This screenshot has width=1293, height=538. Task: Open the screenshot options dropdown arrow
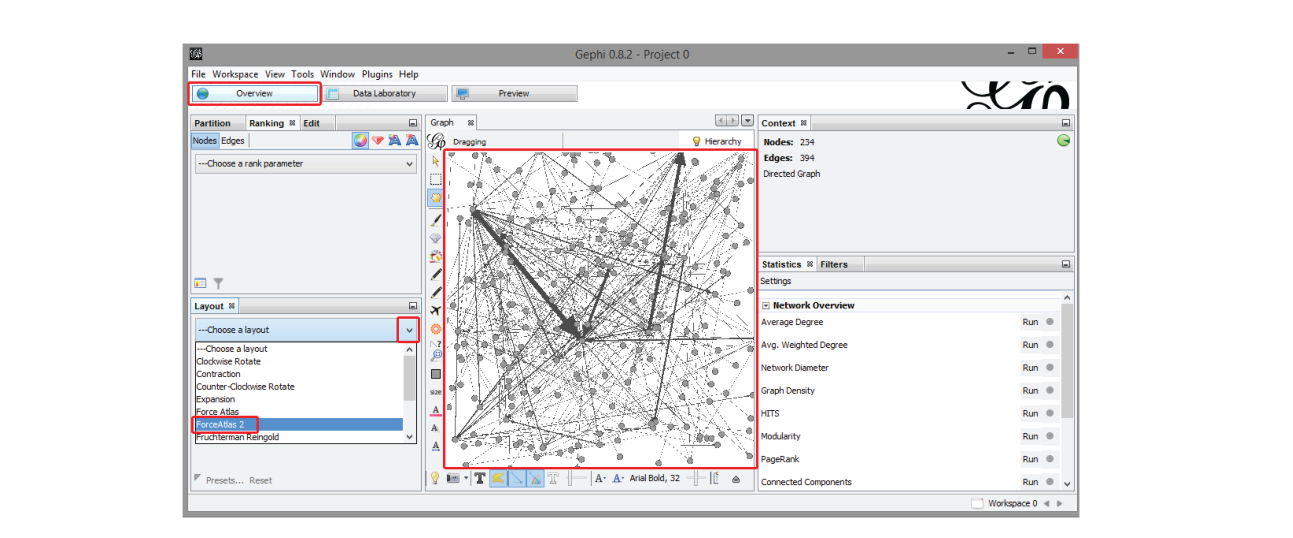coord(466,479)
